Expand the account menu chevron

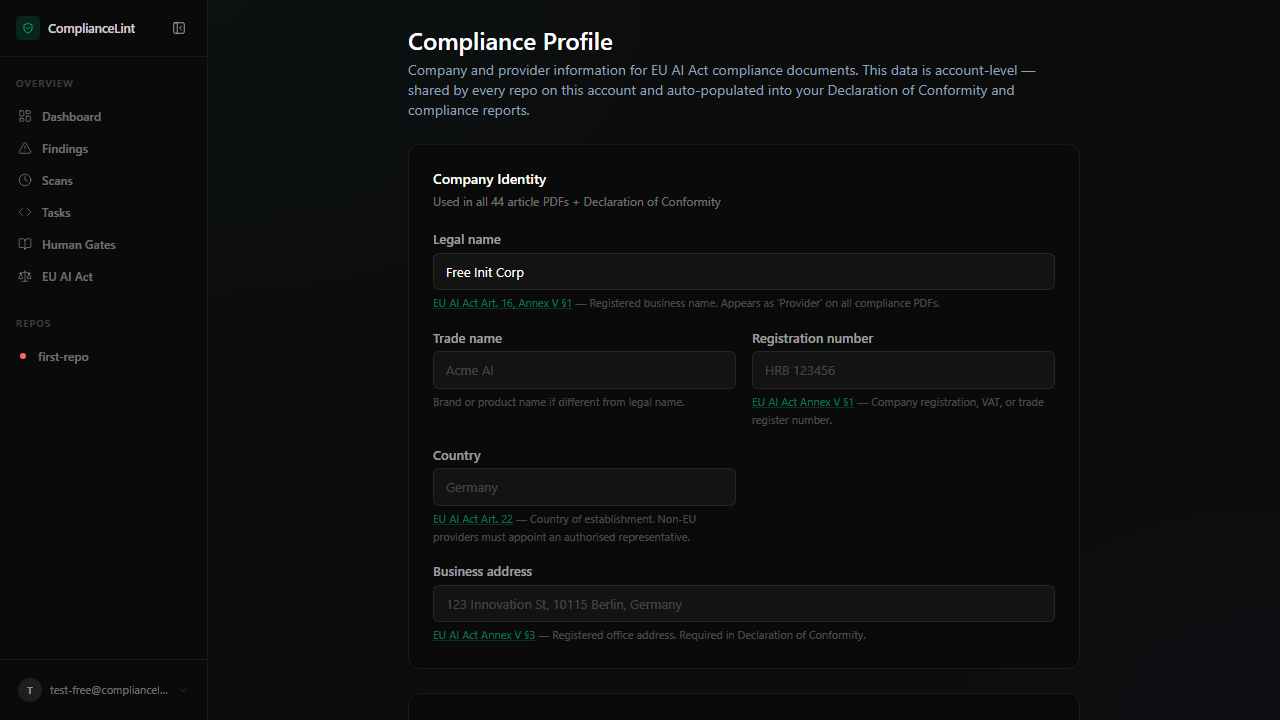[x=183, y=690]
